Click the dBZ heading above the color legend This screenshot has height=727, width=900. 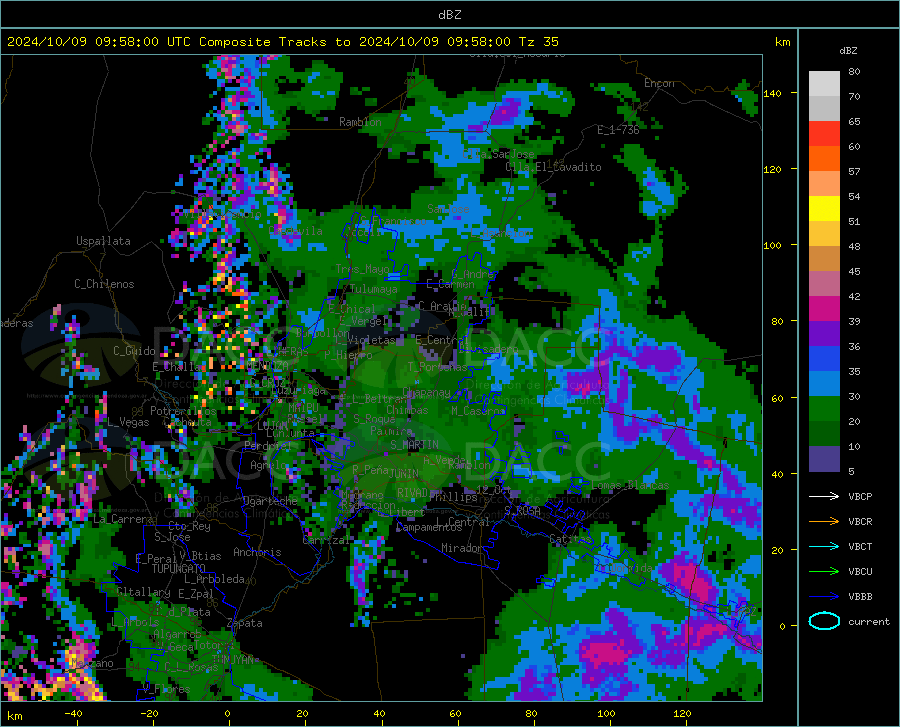848,50
